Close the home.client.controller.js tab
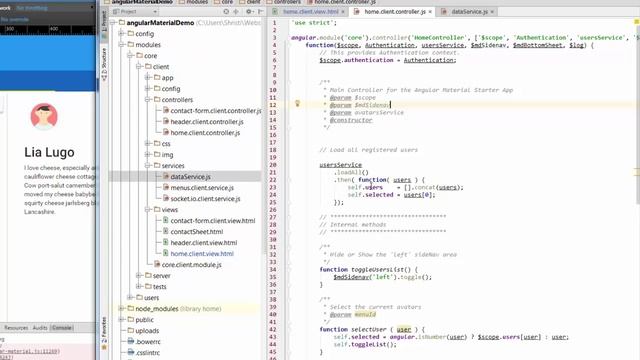 (x=430, y=12)
